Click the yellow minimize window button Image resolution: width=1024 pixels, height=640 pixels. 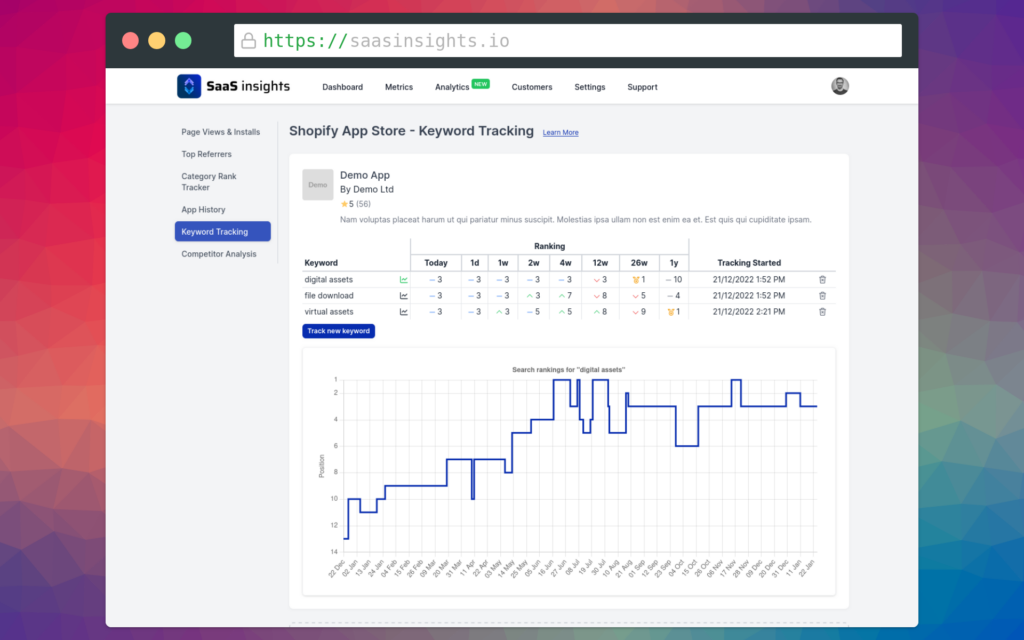click(x=157, y=40)
